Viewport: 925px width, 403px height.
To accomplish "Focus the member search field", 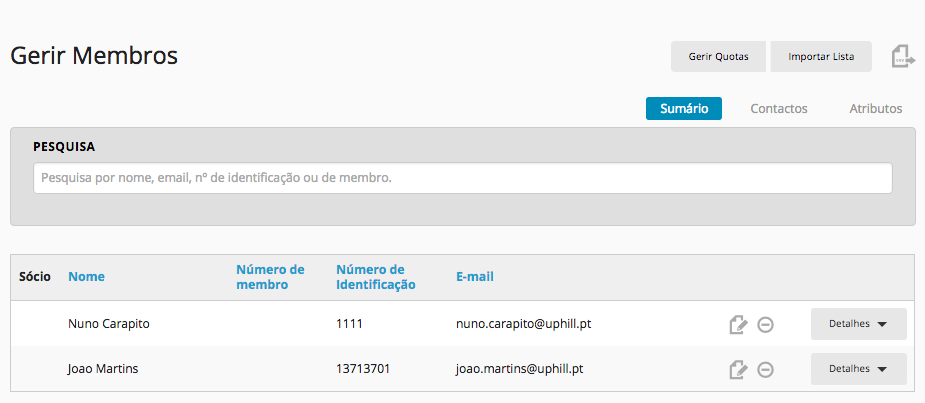I will click(462, 178).
